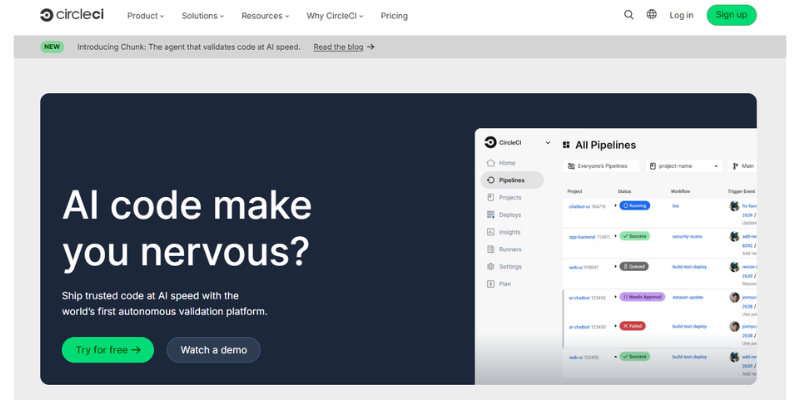Image resolution: width=800 pixels, height=400 pixels.
Task: Expand the chatbot-ui Running pipeline row
Action: click(x=615, y=205)
